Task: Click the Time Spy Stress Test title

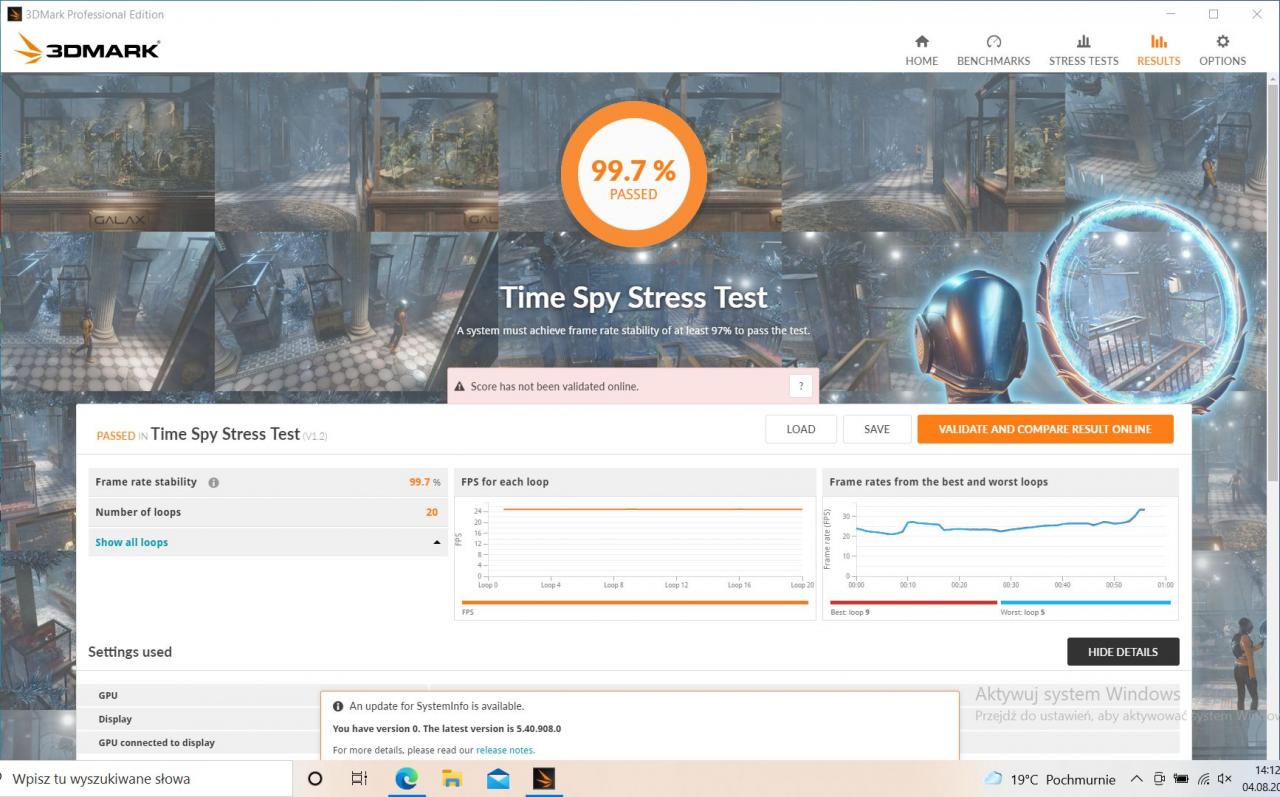Action: click(634, 298)
